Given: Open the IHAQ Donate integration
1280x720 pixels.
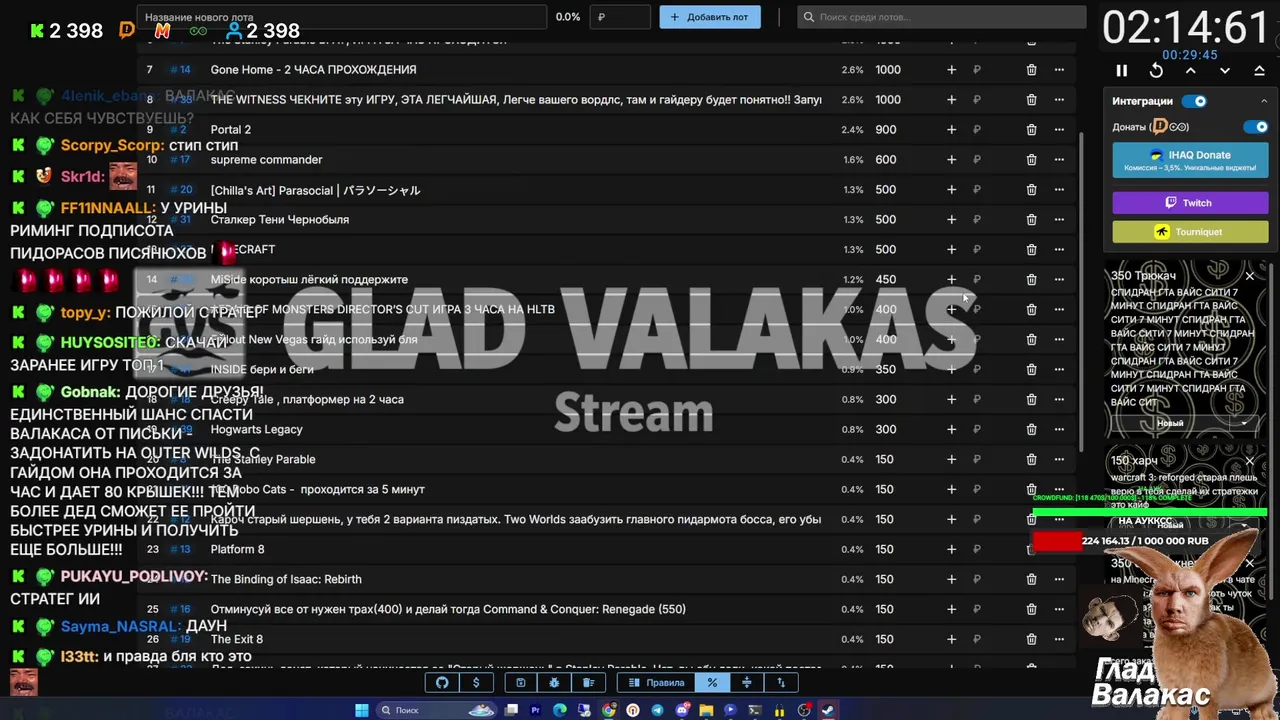Looking at the screenshot, I should click(1190, 160).
